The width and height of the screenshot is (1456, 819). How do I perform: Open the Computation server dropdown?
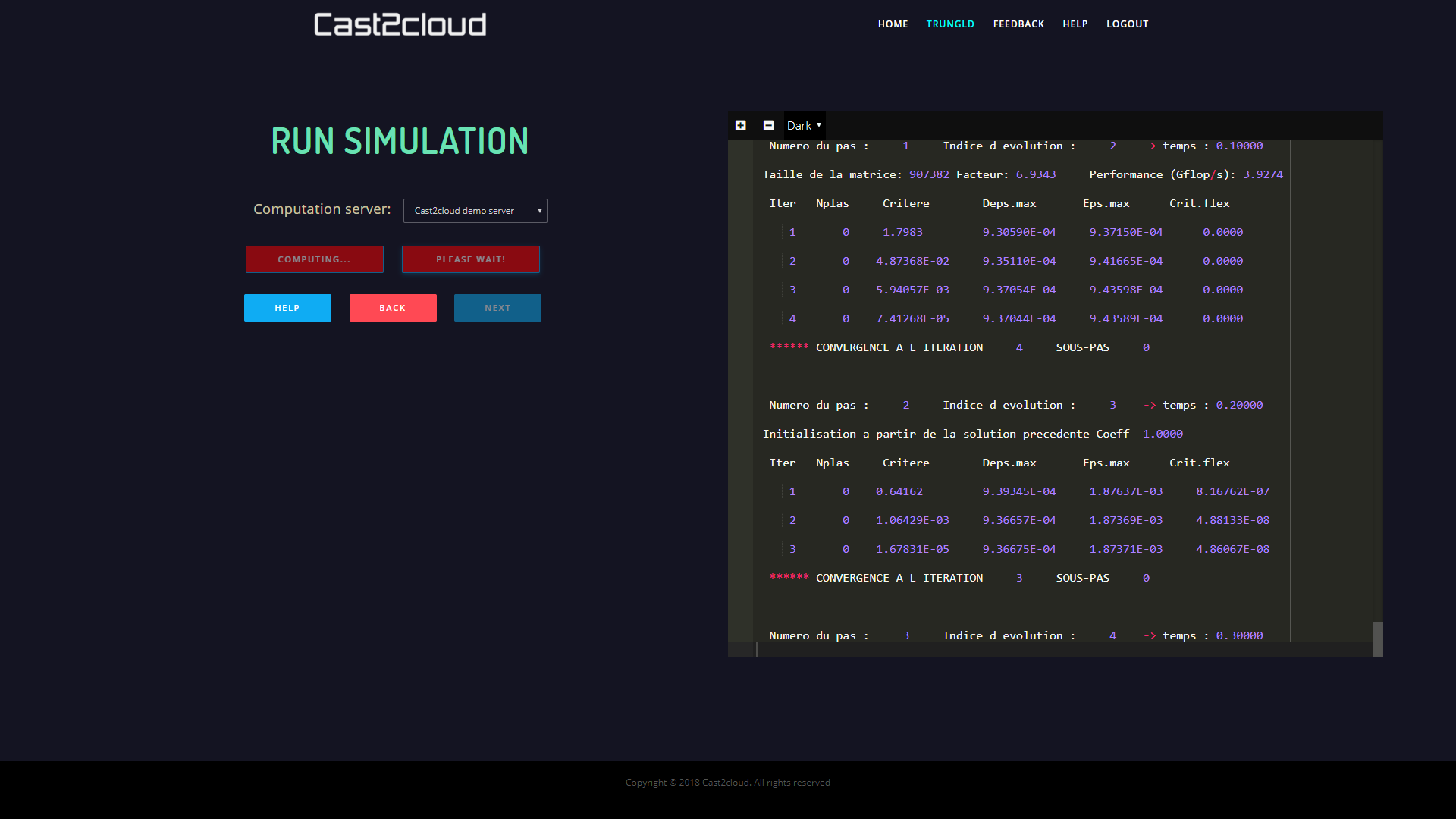(475, 211)
